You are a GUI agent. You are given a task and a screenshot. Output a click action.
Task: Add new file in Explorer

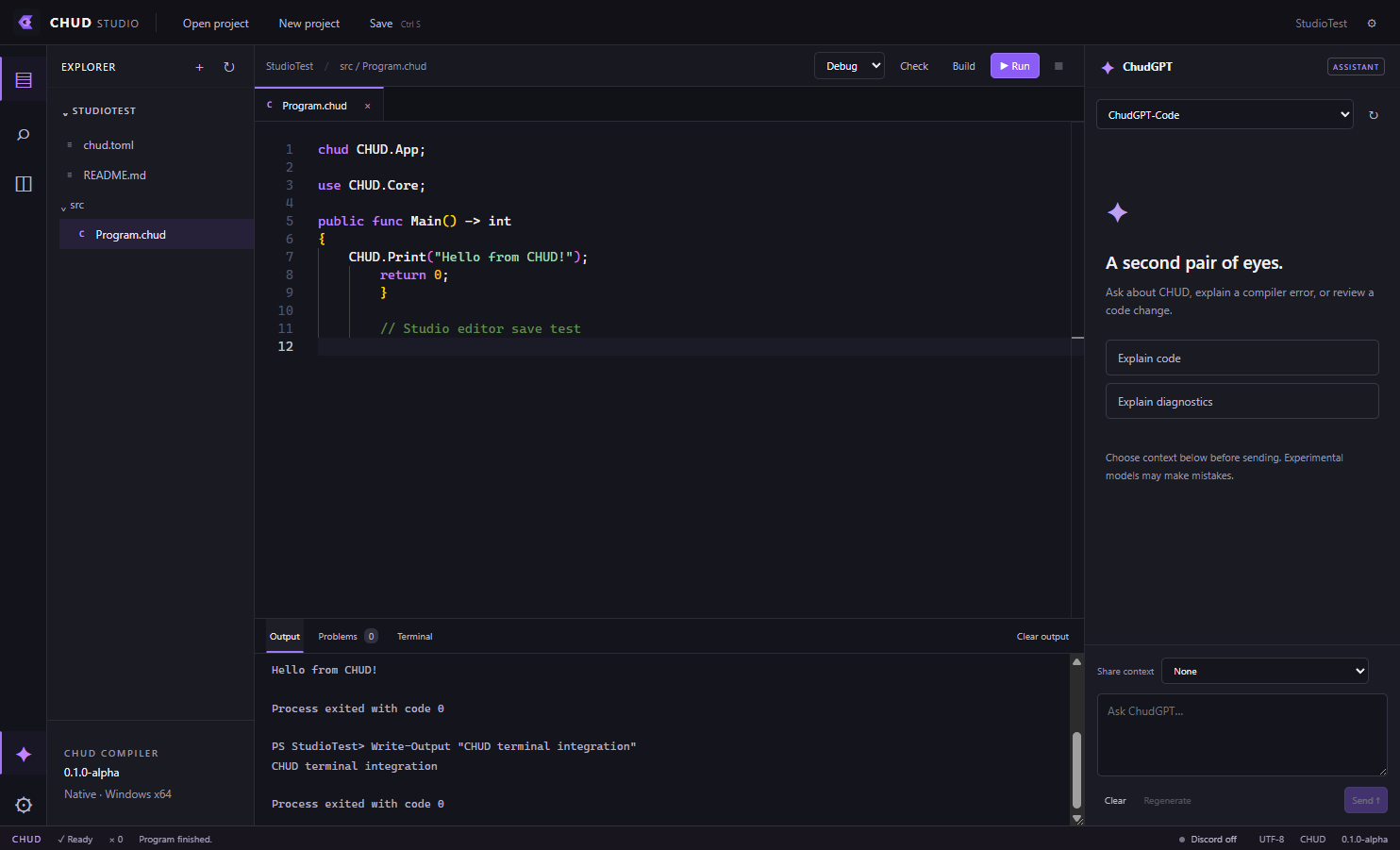point(199,67)
